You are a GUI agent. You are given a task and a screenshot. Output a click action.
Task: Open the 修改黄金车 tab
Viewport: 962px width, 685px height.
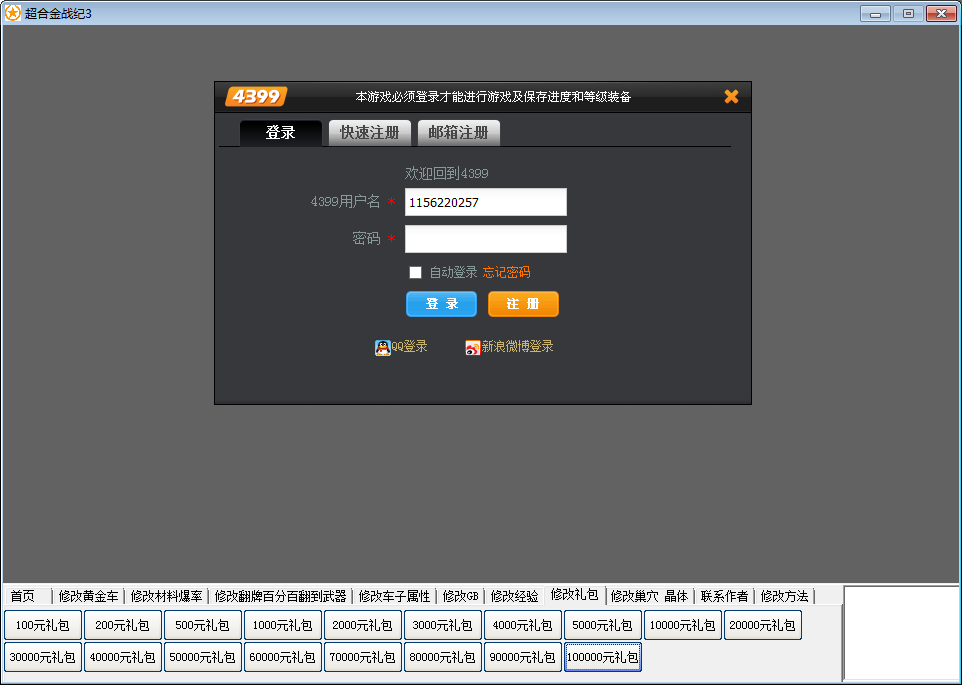coord(88,596)
